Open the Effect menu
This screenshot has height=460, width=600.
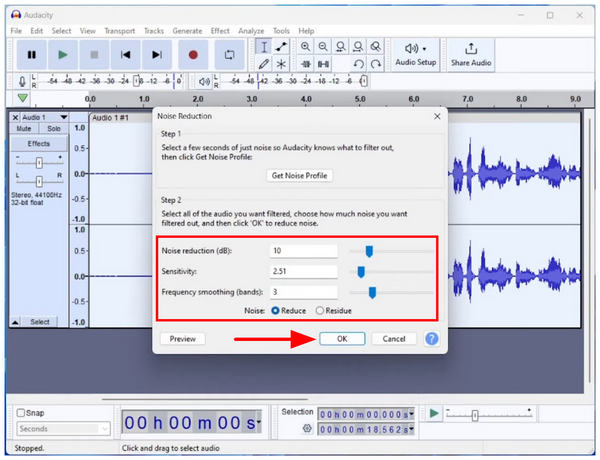coord(220,31)
